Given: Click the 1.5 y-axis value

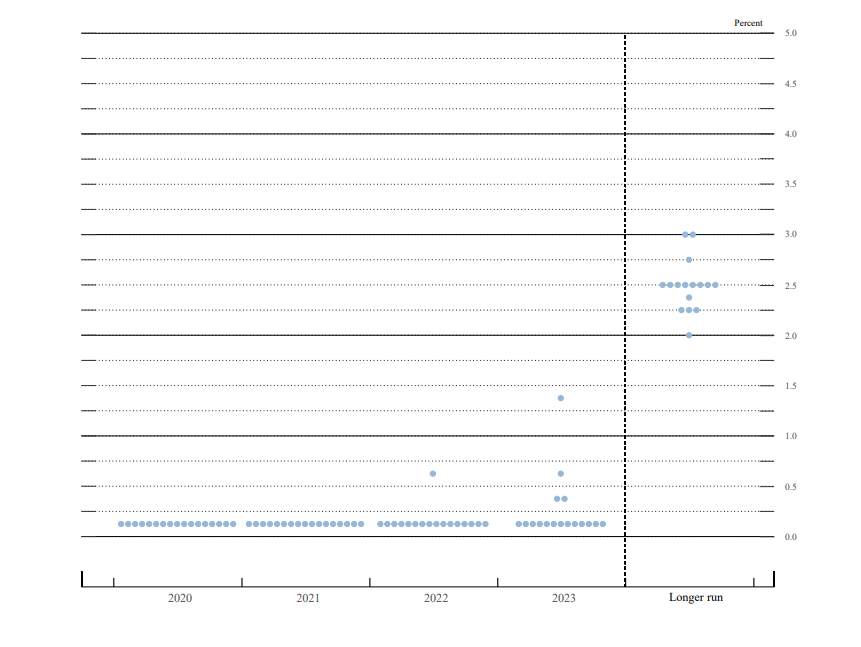Looking at the screenshot, I should [790, 386].
